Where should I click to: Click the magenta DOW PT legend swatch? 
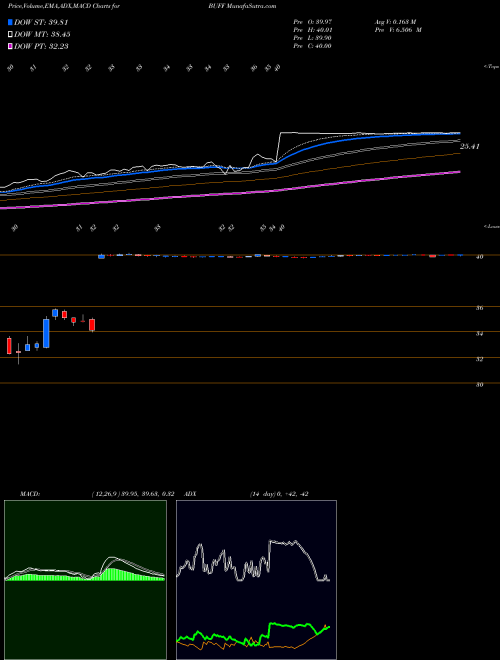pyautogui.click(x=11, y=46)
